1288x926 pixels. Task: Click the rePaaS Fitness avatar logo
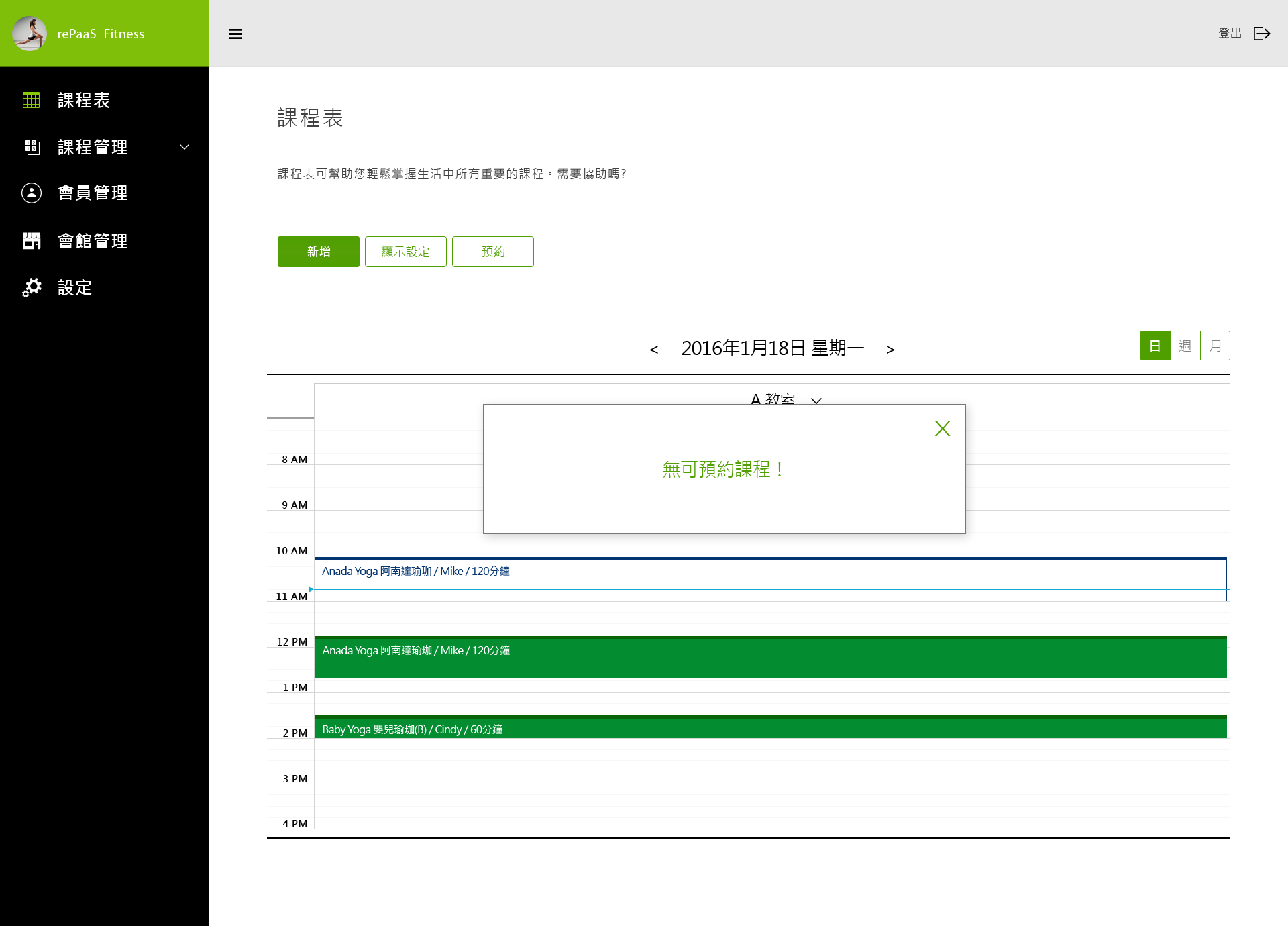click(x=30, y=34)
